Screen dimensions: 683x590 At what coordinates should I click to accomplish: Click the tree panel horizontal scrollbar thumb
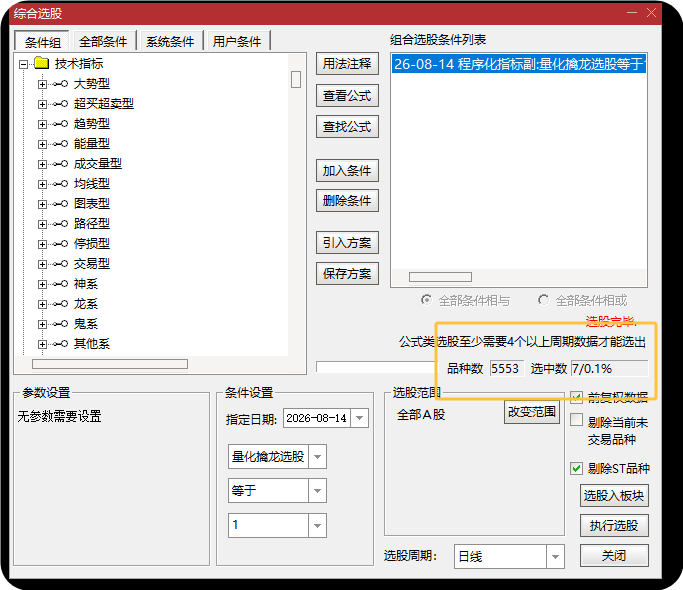(110, 364)
